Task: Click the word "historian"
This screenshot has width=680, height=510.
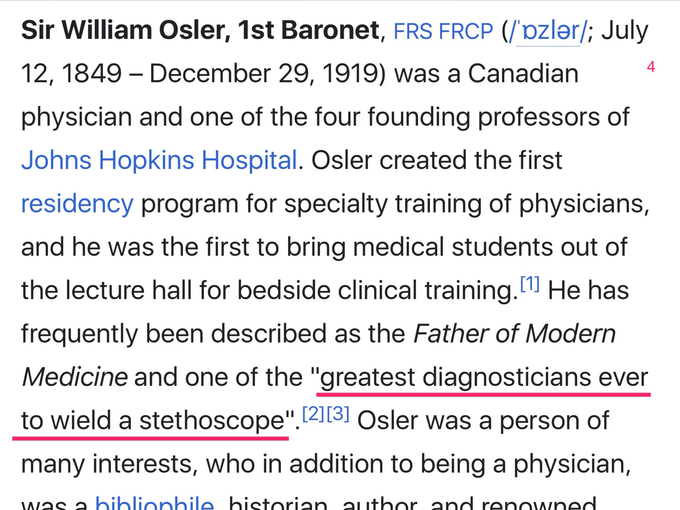Action: [280, 503]
